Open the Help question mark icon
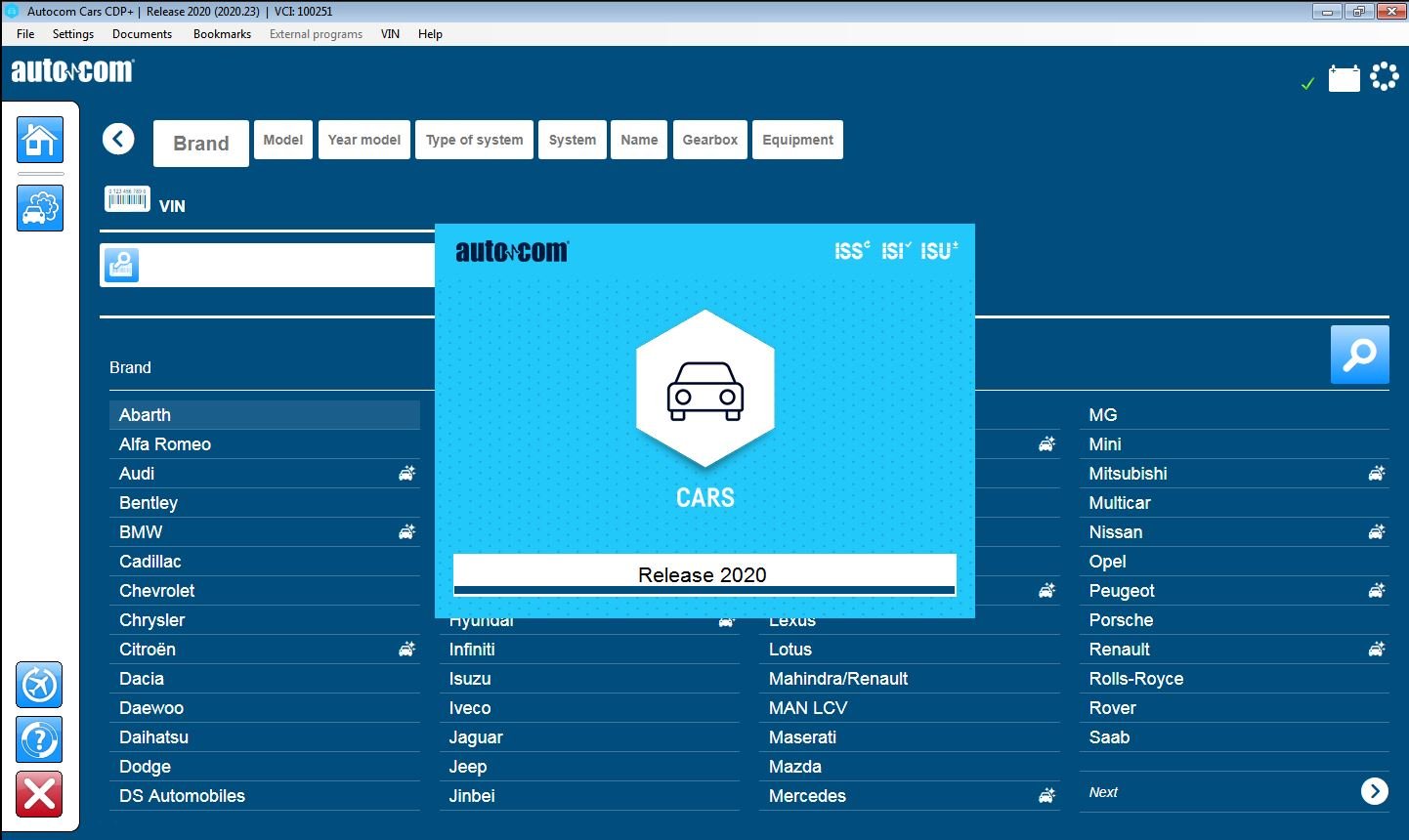 pyautogui.click(x=39, y=739)
